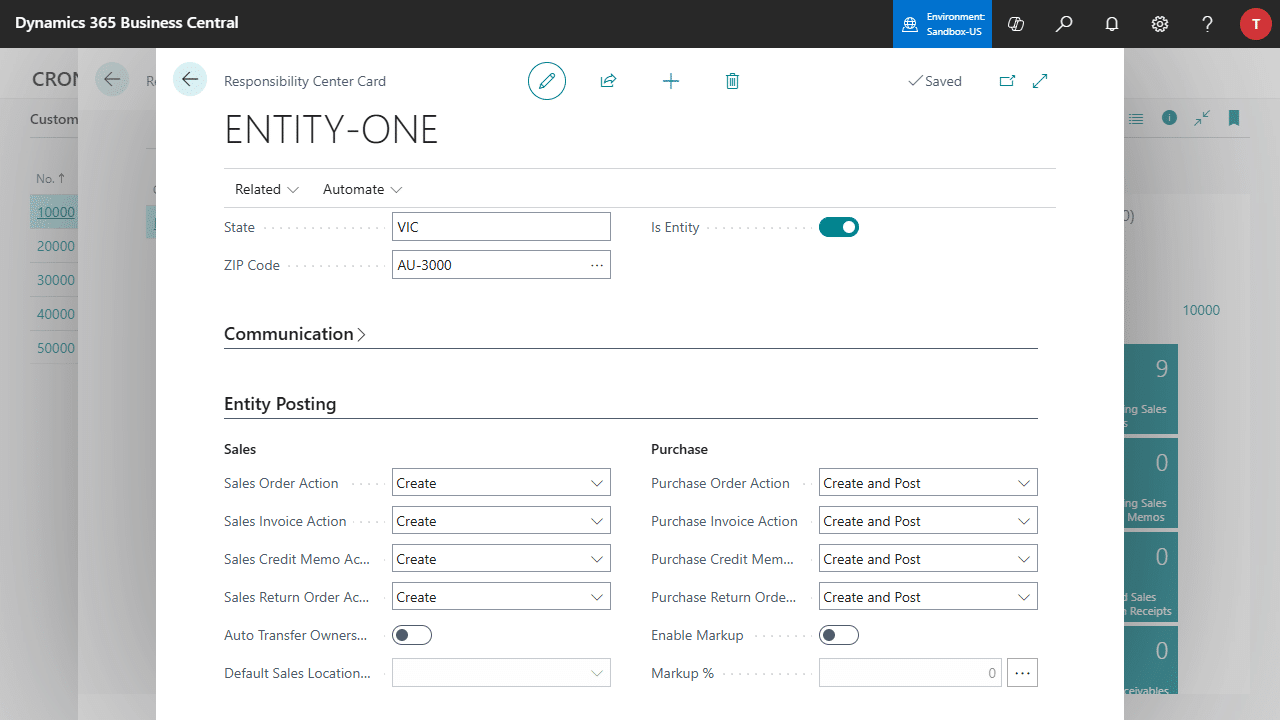Screen dimensions: 1280x720
Task: Open the Automate menu
Action: [363, 189]
